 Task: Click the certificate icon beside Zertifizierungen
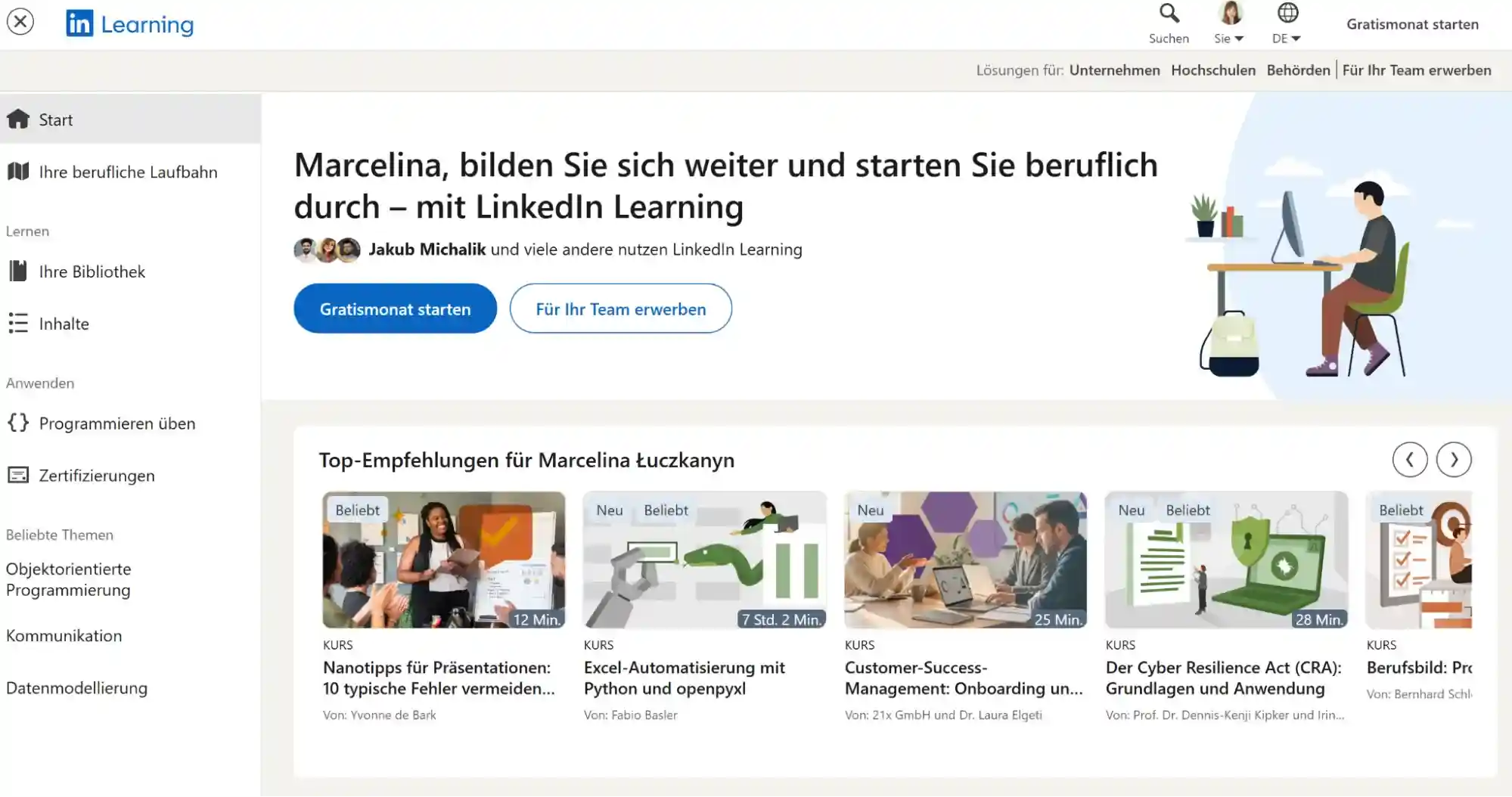pyautogui.click(x=18, y=475)
